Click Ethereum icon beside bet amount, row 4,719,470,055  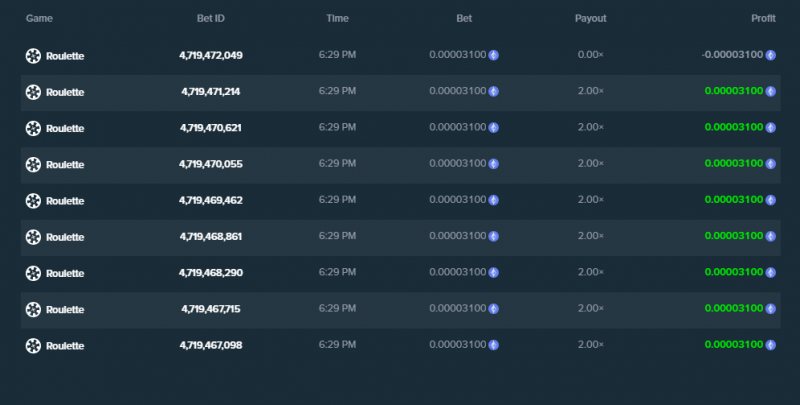tap(493, 164)
